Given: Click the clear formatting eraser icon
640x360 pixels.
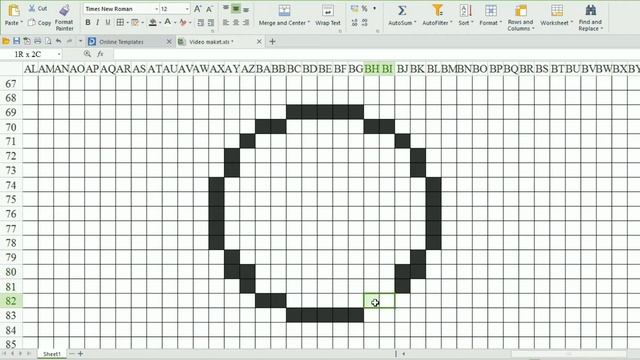Looking at the screenshot, I should pos(183,23).
